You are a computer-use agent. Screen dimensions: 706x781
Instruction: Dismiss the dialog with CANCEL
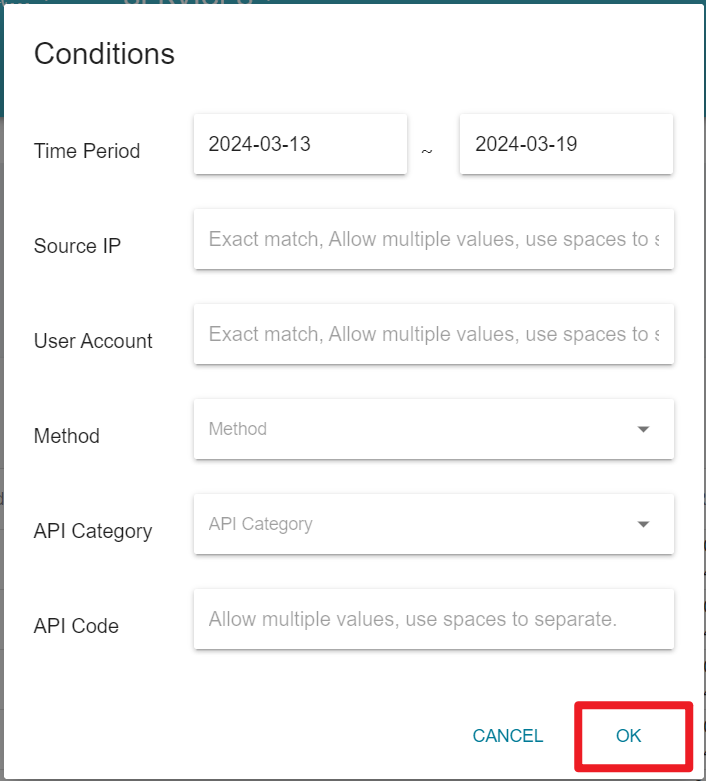508,736
